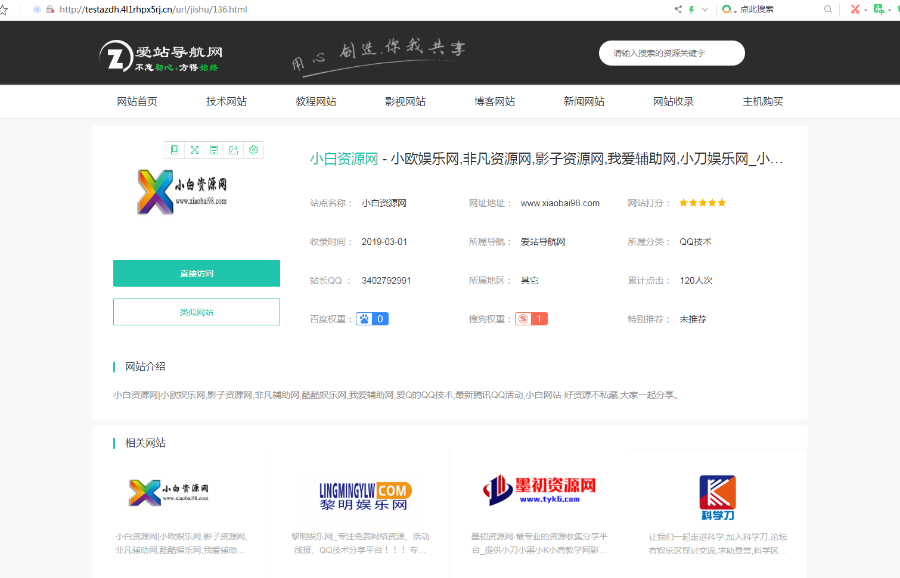This screenshot has width=900, height=578.
Task: Click the share arrow icon in toolbar
Action: [x=234, y=150]
